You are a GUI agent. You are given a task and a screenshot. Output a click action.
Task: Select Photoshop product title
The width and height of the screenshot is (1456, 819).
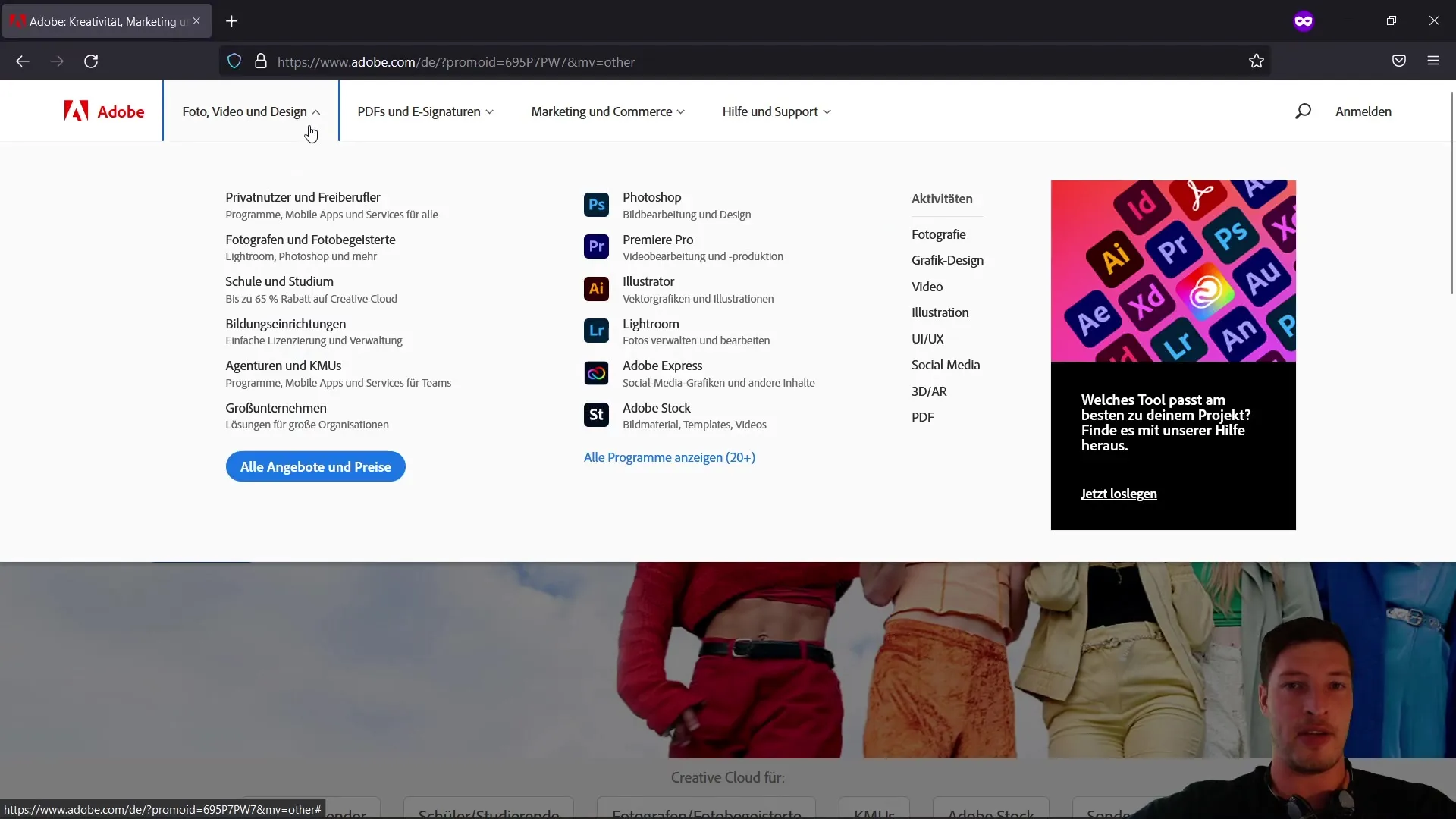(x=651, y=197)
